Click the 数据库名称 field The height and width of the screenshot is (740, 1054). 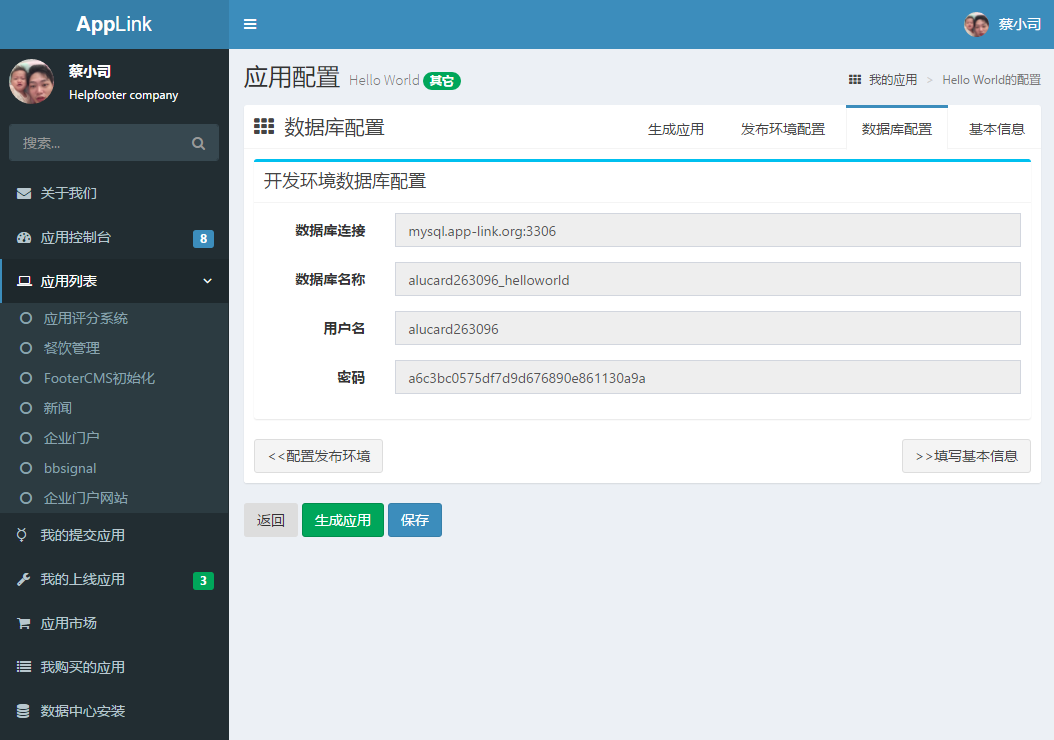pyautogui.click(x=708, y=280)
